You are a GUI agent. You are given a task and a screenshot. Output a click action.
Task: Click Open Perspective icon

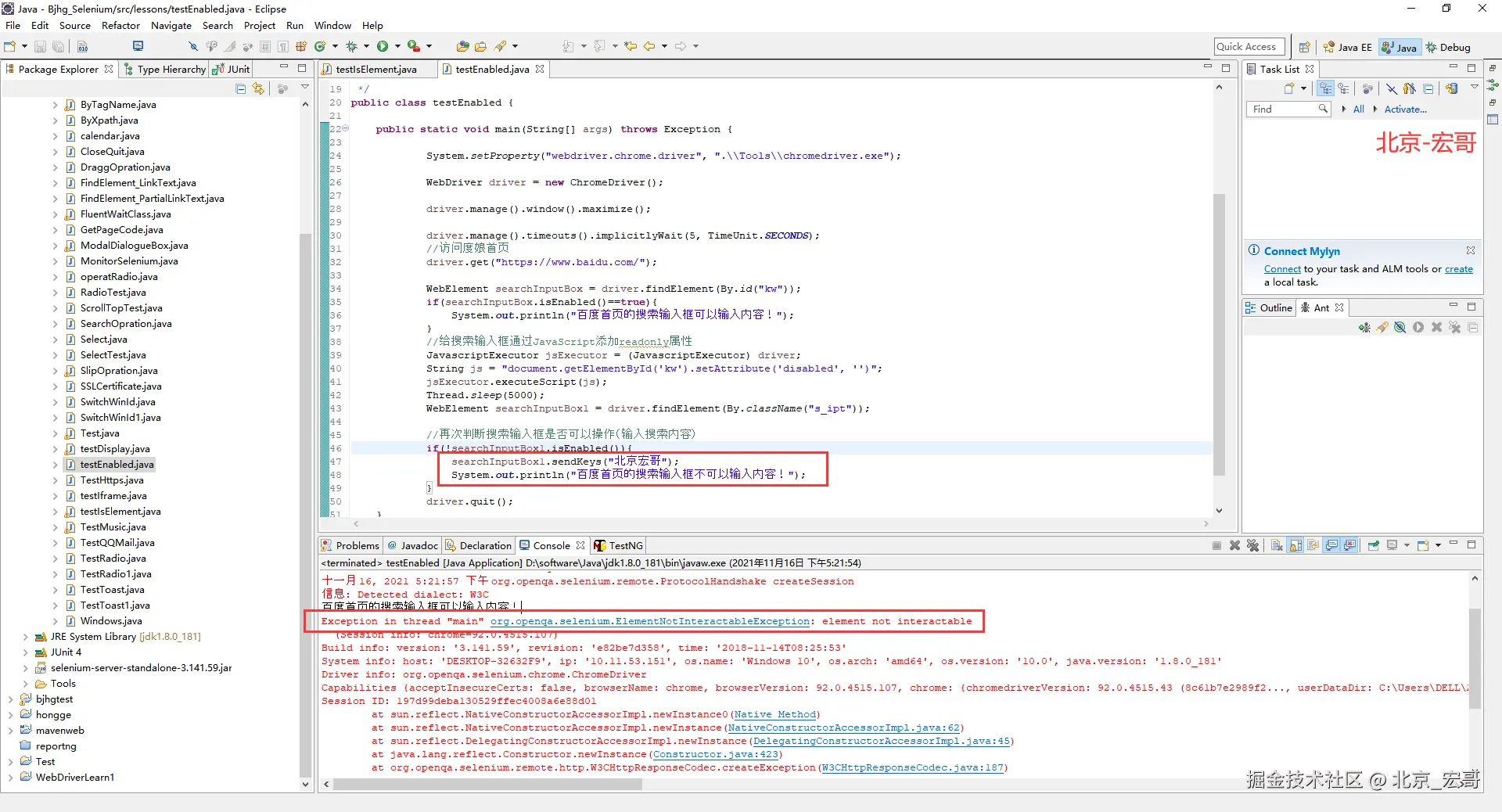click(x=1304, y=48)
